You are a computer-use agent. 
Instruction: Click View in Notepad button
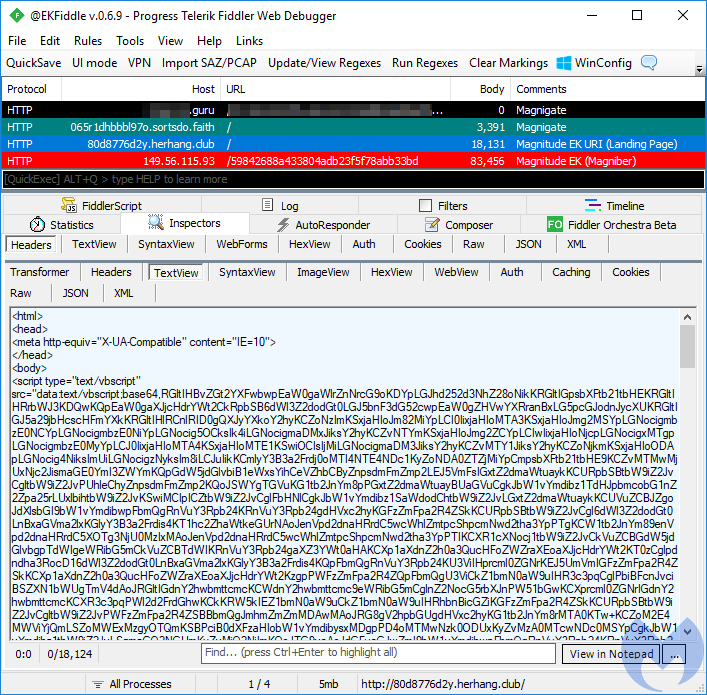click(611, 654)
